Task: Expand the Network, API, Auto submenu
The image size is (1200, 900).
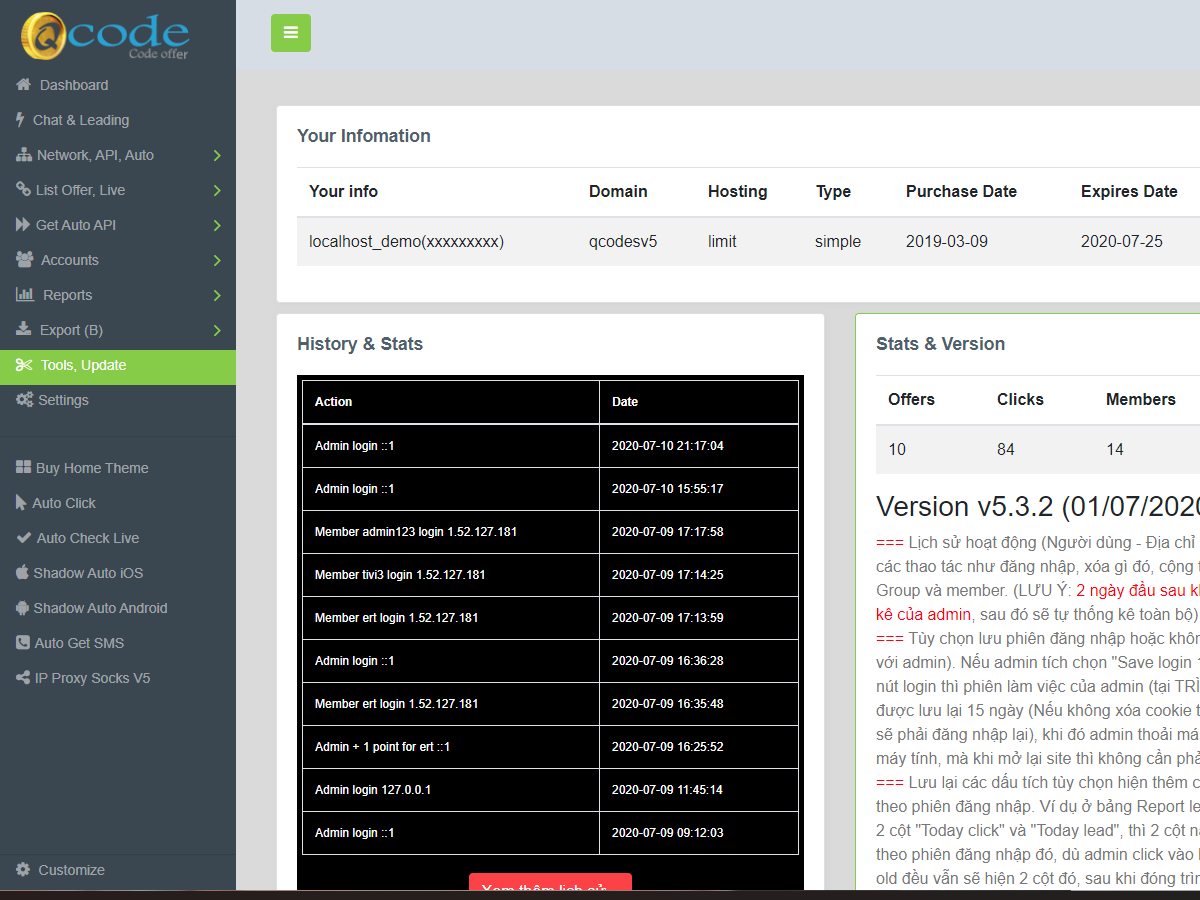Action: pos(217,155)
